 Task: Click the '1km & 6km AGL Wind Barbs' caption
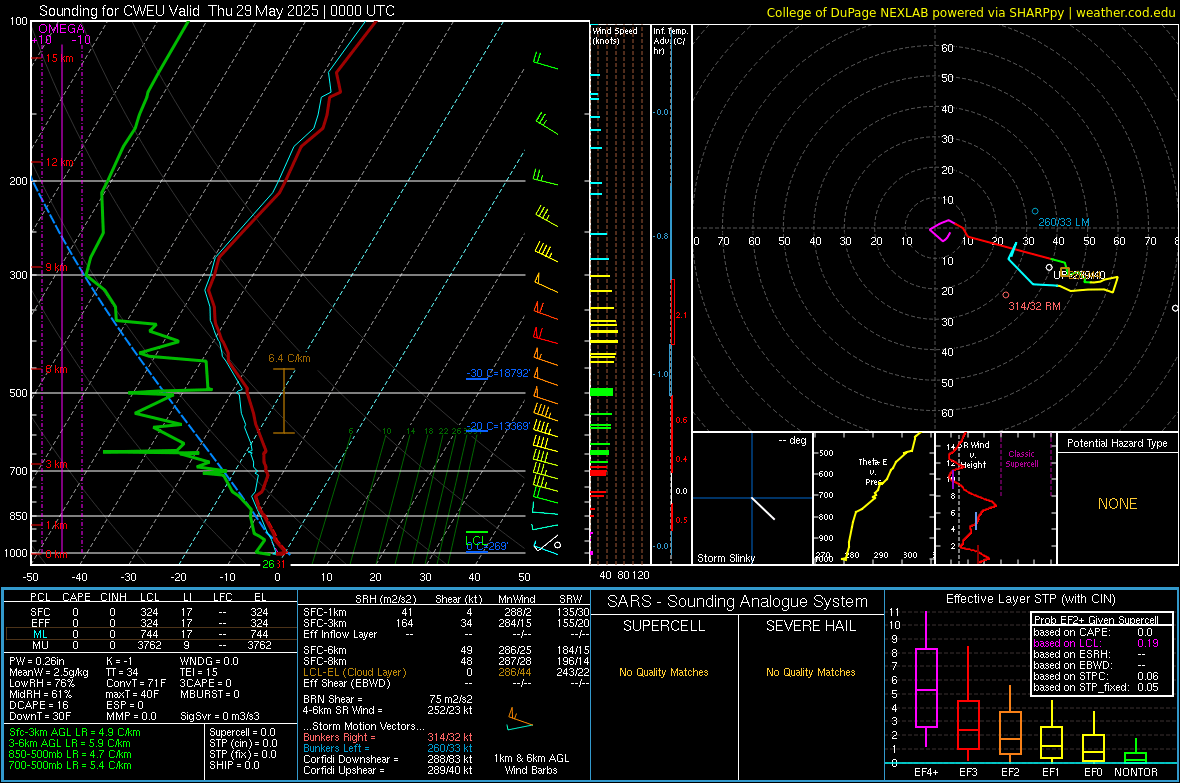(531, 764)
